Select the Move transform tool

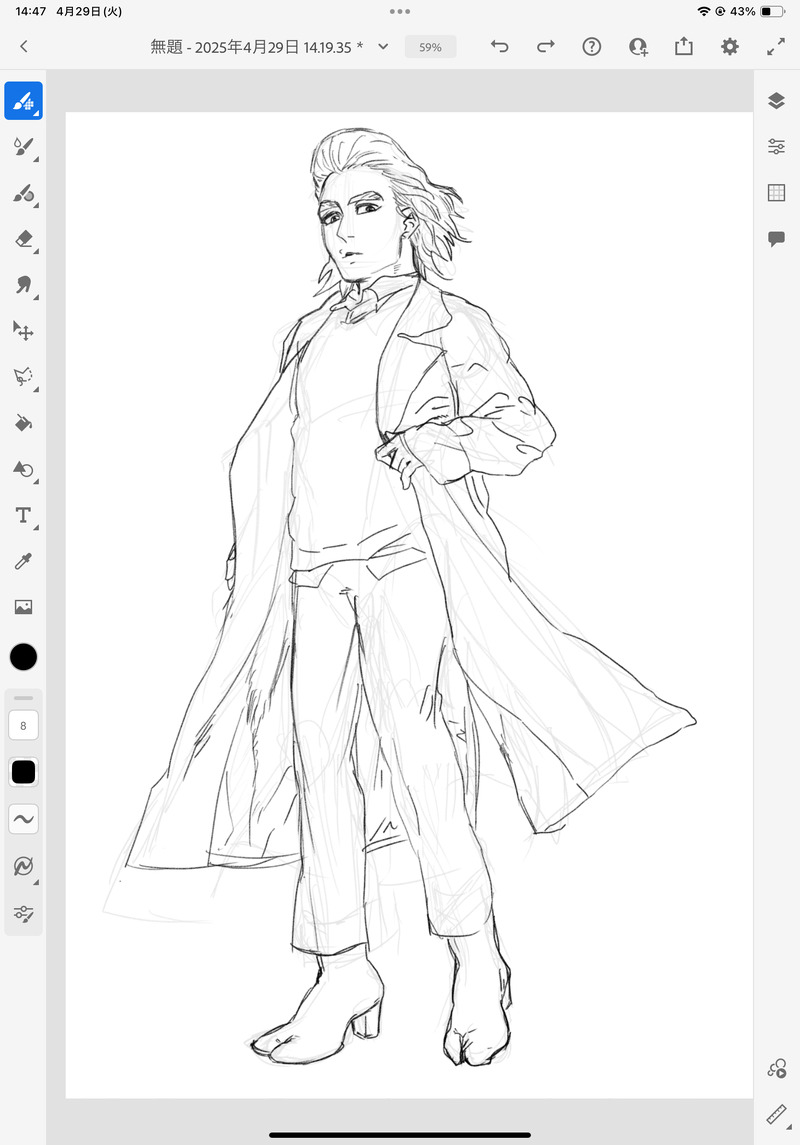(23, 331)
